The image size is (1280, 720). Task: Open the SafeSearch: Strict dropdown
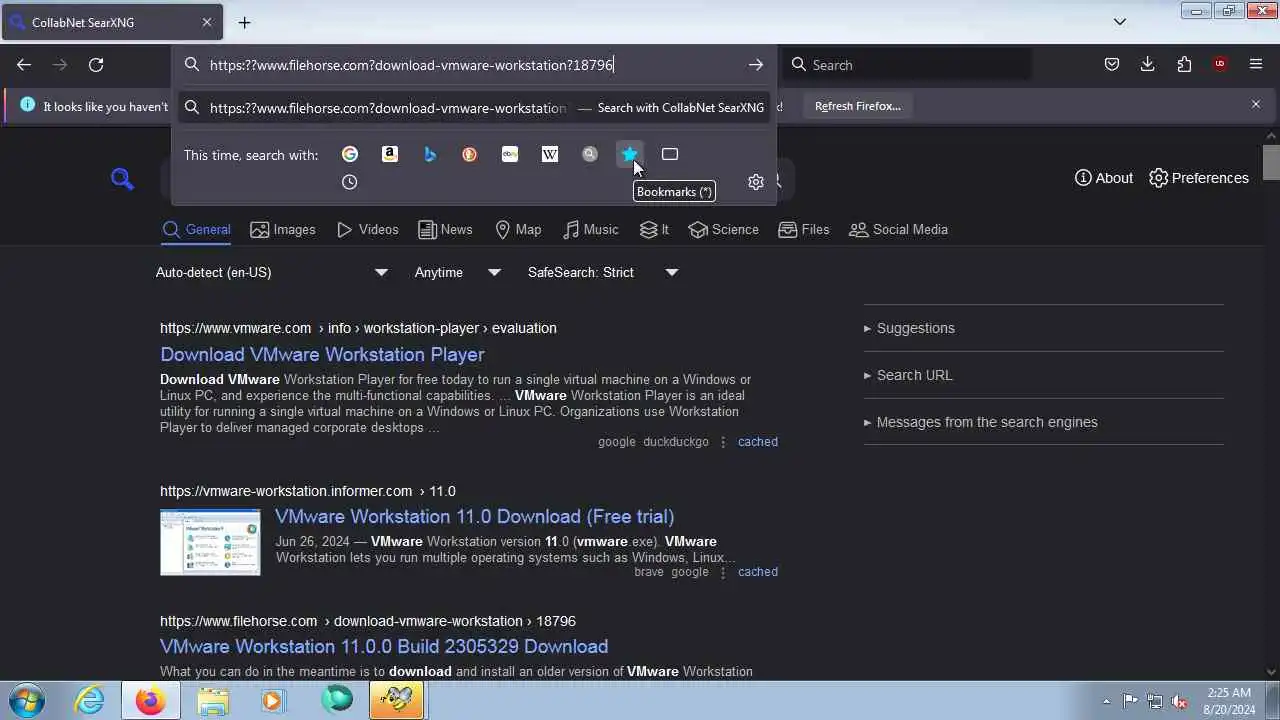(603, 272)
